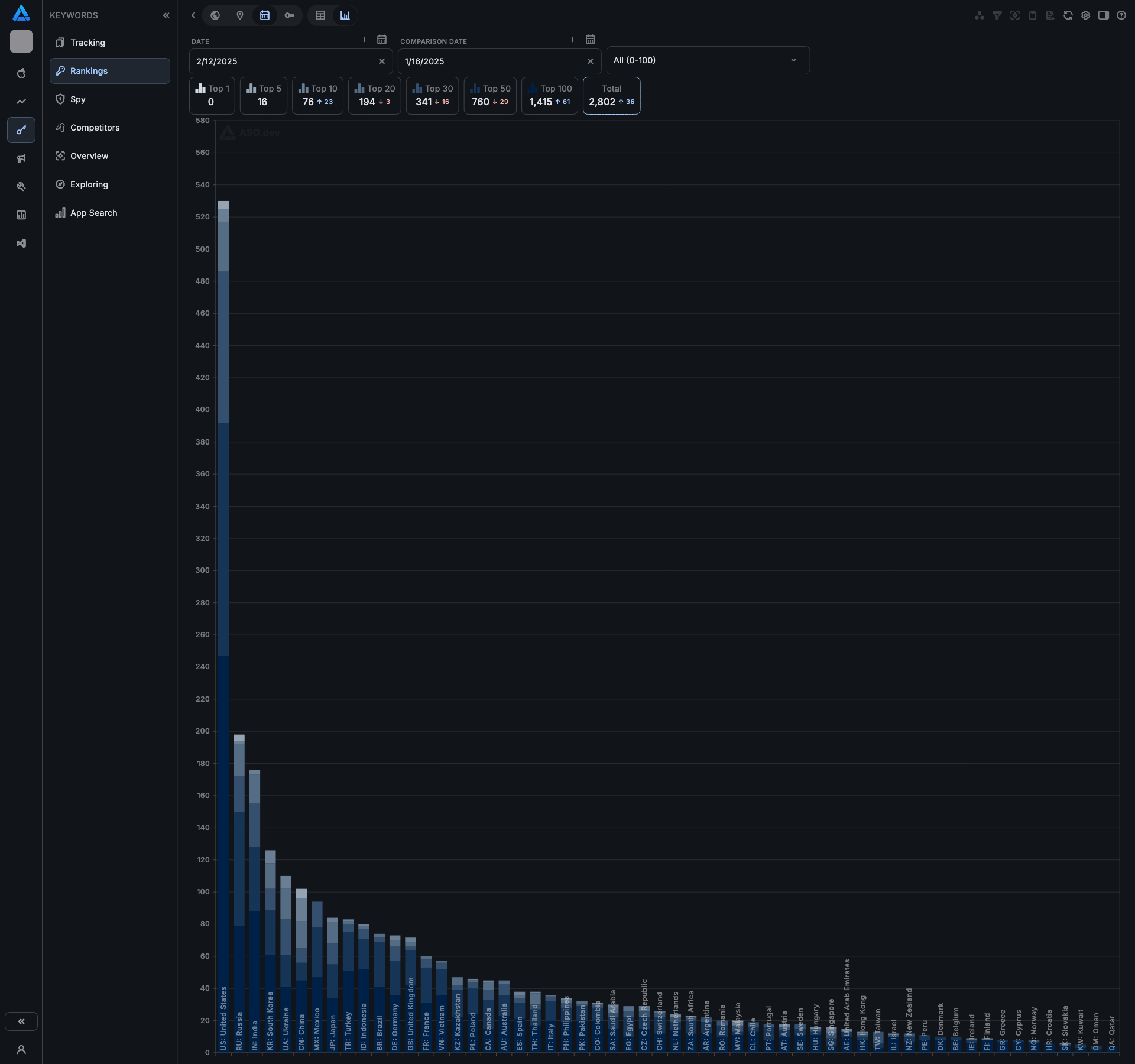The height and width of the screenshot is (1064, 1135).
Task: Clear the 2/12/2025 date field
Action: 381,61
